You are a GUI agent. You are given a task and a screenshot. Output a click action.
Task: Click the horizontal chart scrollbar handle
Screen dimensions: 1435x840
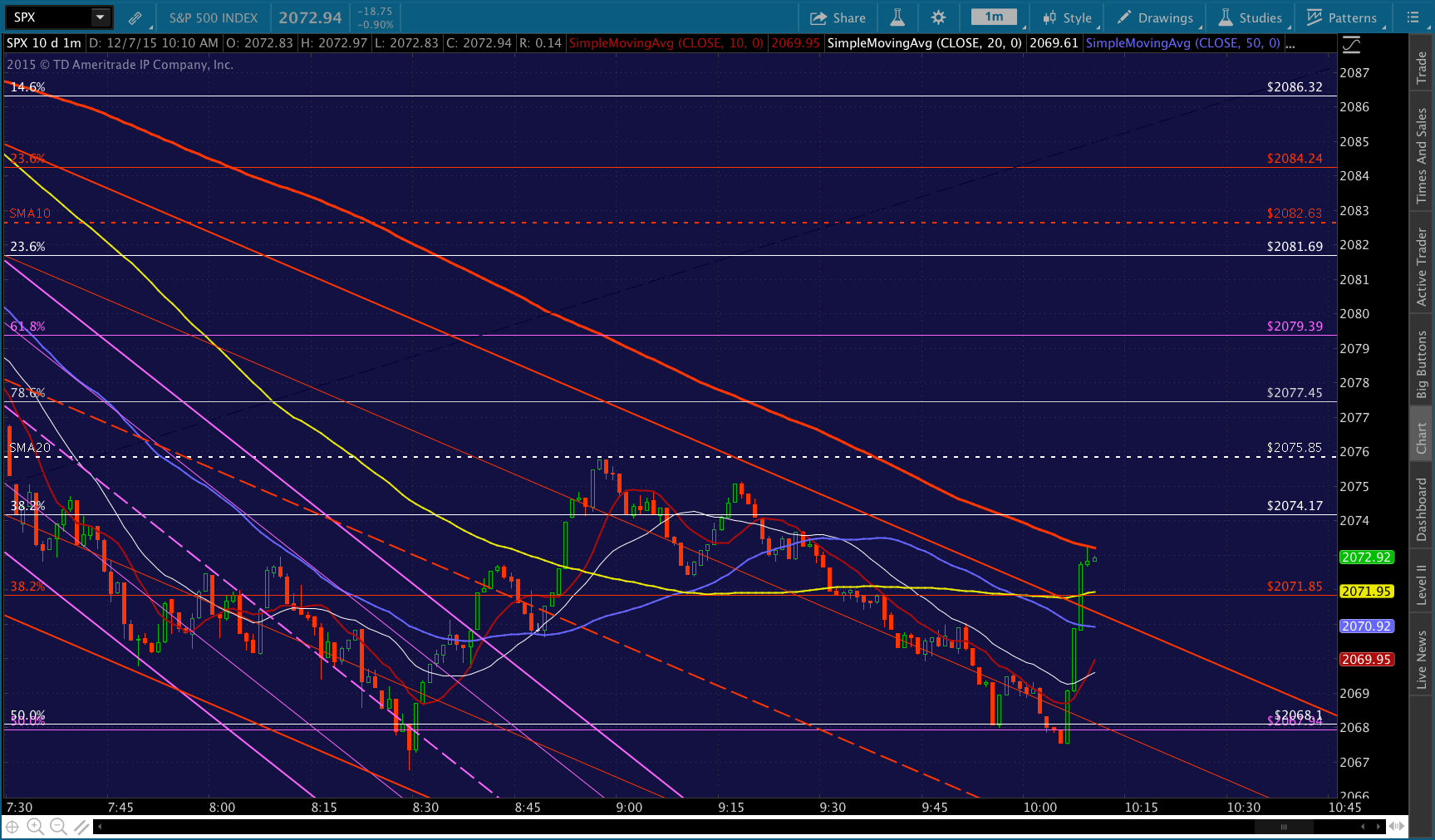pos(1284,827)
